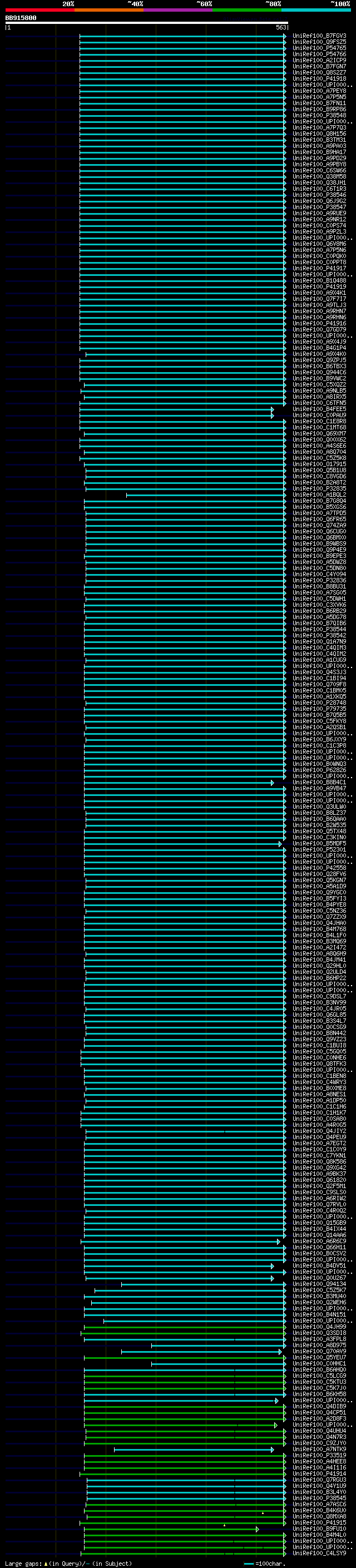Click the green ~80% identity legend bar
Image resolution: width=356 pixels, height=1568 pixels.
click(247, 10)
